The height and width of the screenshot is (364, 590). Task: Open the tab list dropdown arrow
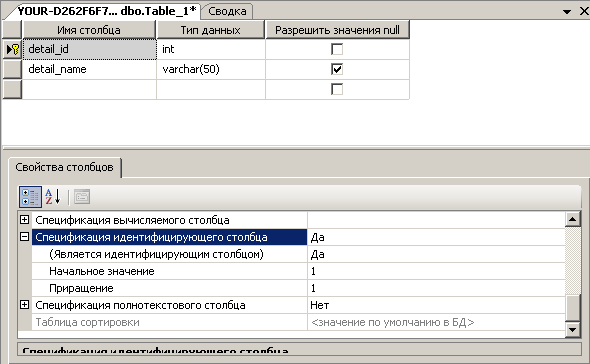[x=567, y=12]
